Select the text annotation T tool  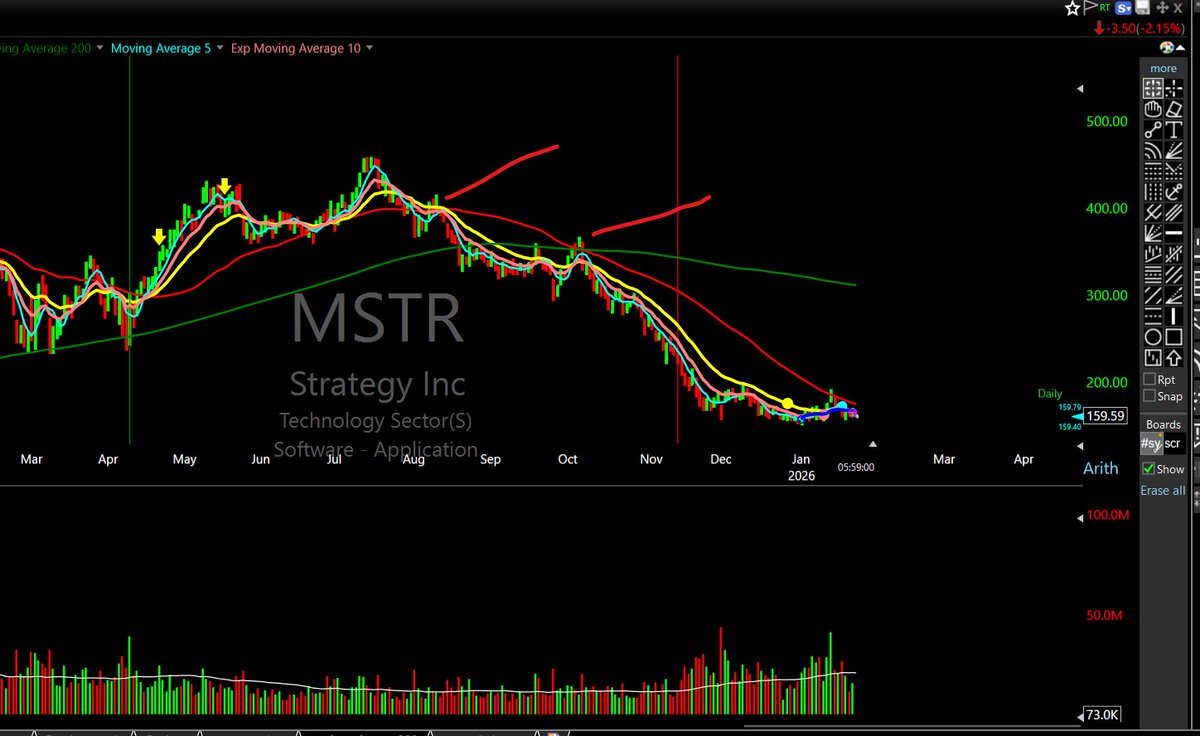coord(1174,129)
